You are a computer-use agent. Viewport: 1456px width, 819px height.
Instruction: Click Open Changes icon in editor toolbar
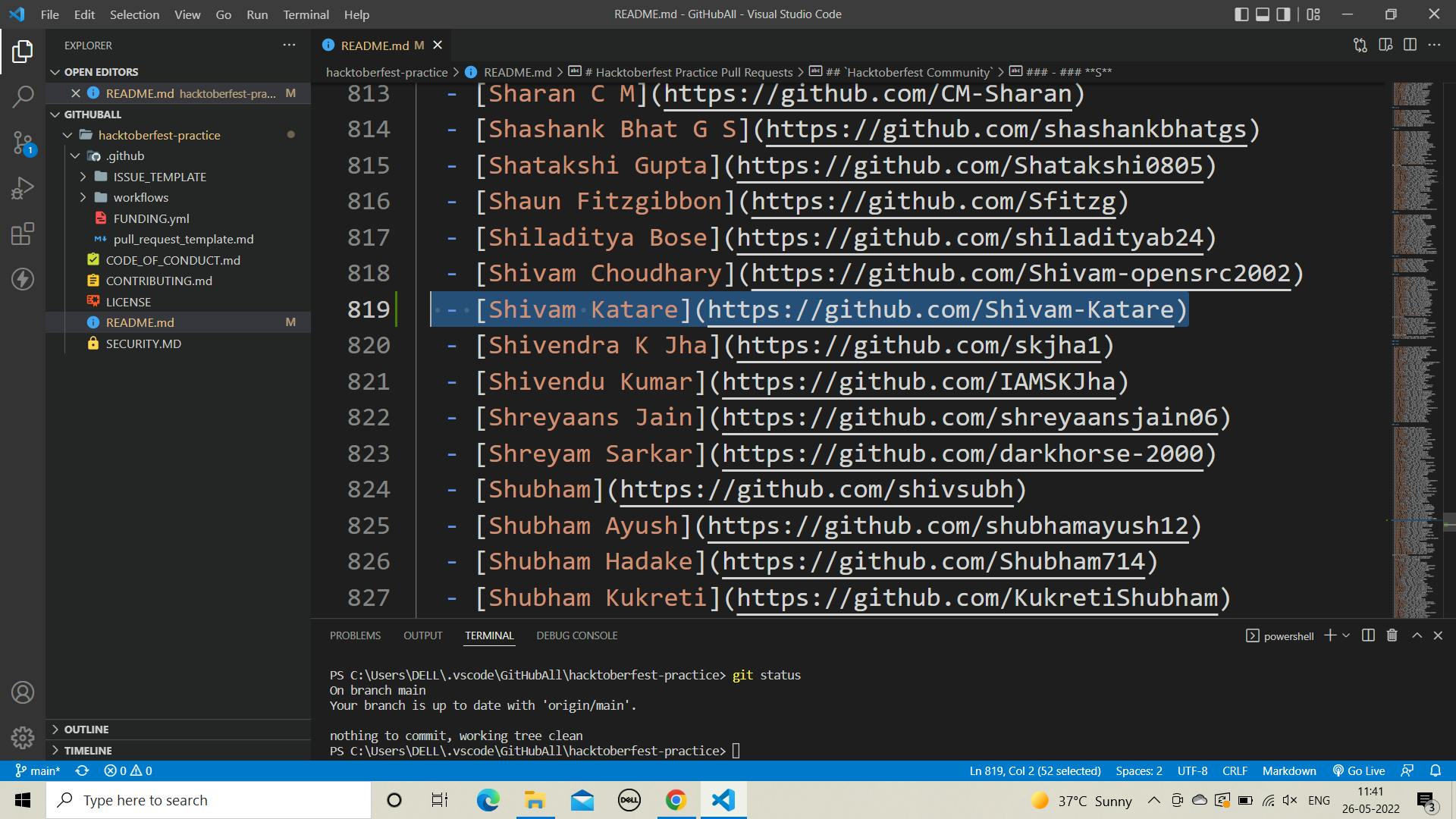pyautogui.click(x=1360, y=45)
